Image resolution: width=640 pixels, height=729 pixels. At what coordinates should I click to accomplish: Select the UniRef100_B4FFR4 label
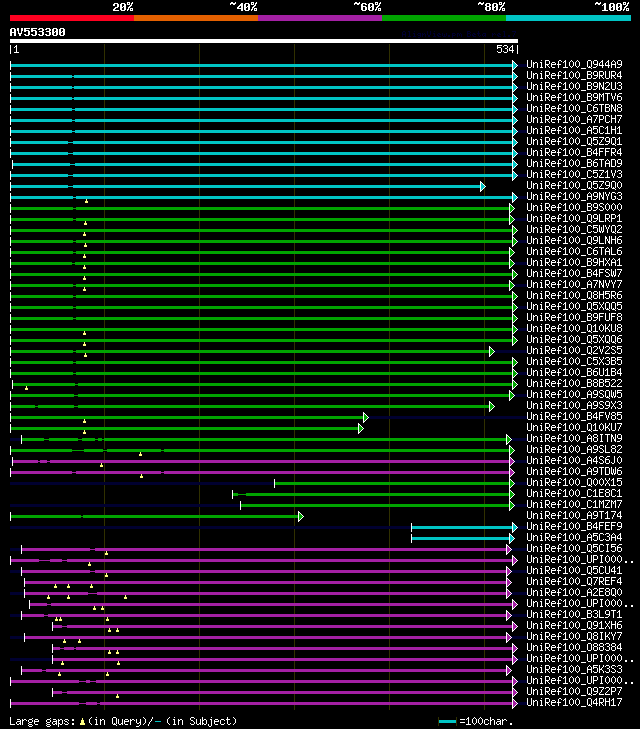[574, 152]
